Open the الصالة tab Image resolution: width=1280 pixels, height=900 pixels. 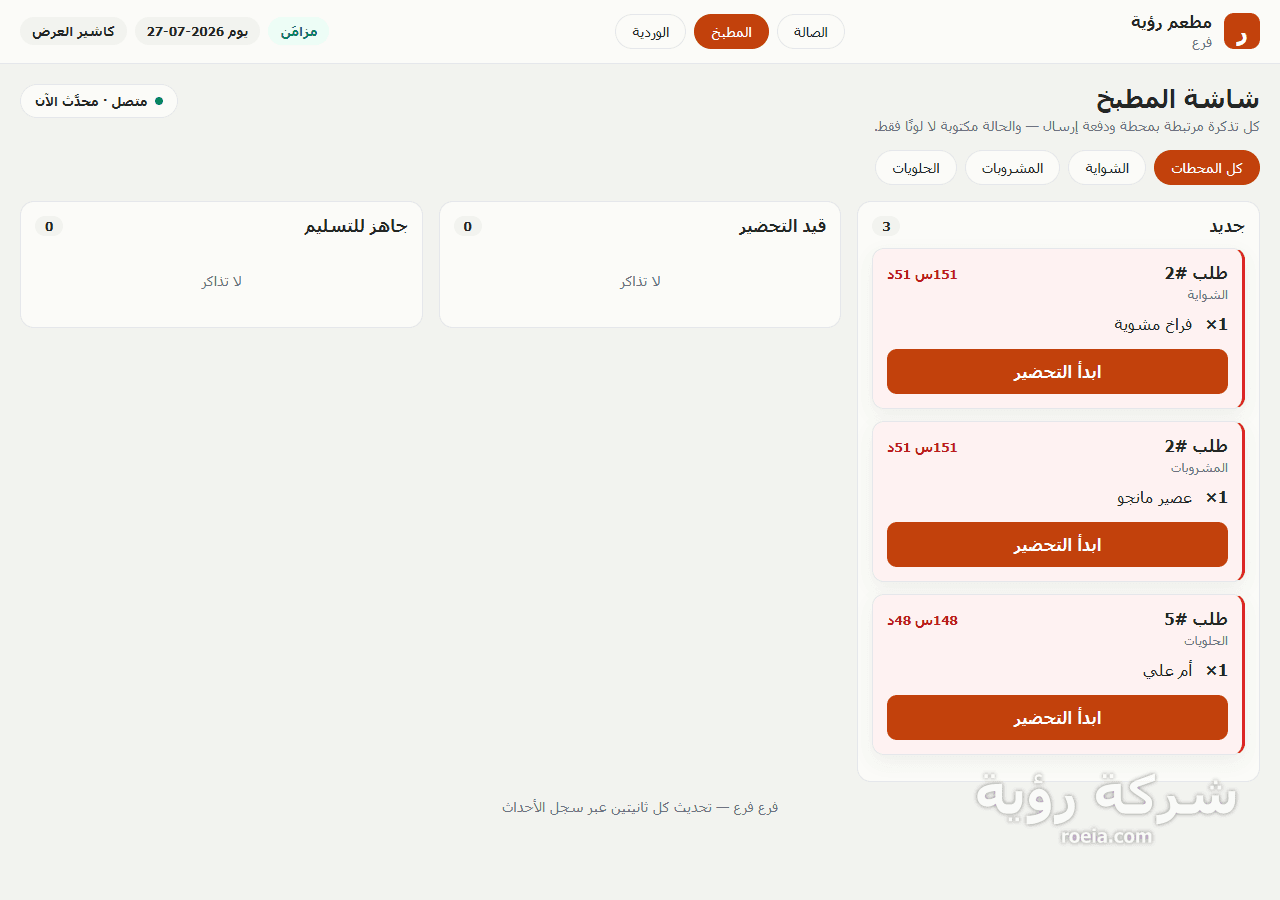pos(811,31)
